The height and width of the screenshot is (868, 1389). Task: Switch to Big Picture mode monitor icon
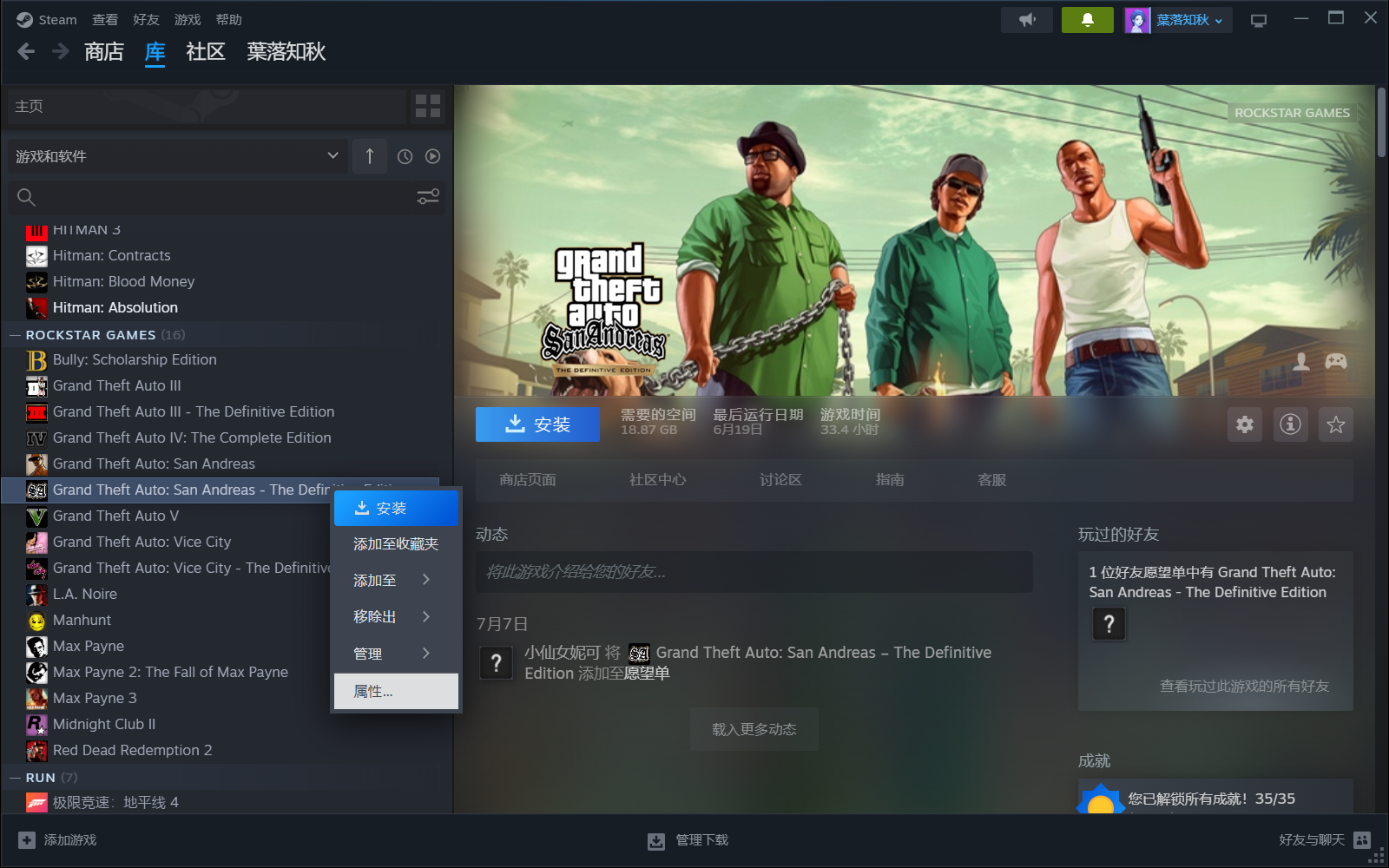[x=1258, y=20]
